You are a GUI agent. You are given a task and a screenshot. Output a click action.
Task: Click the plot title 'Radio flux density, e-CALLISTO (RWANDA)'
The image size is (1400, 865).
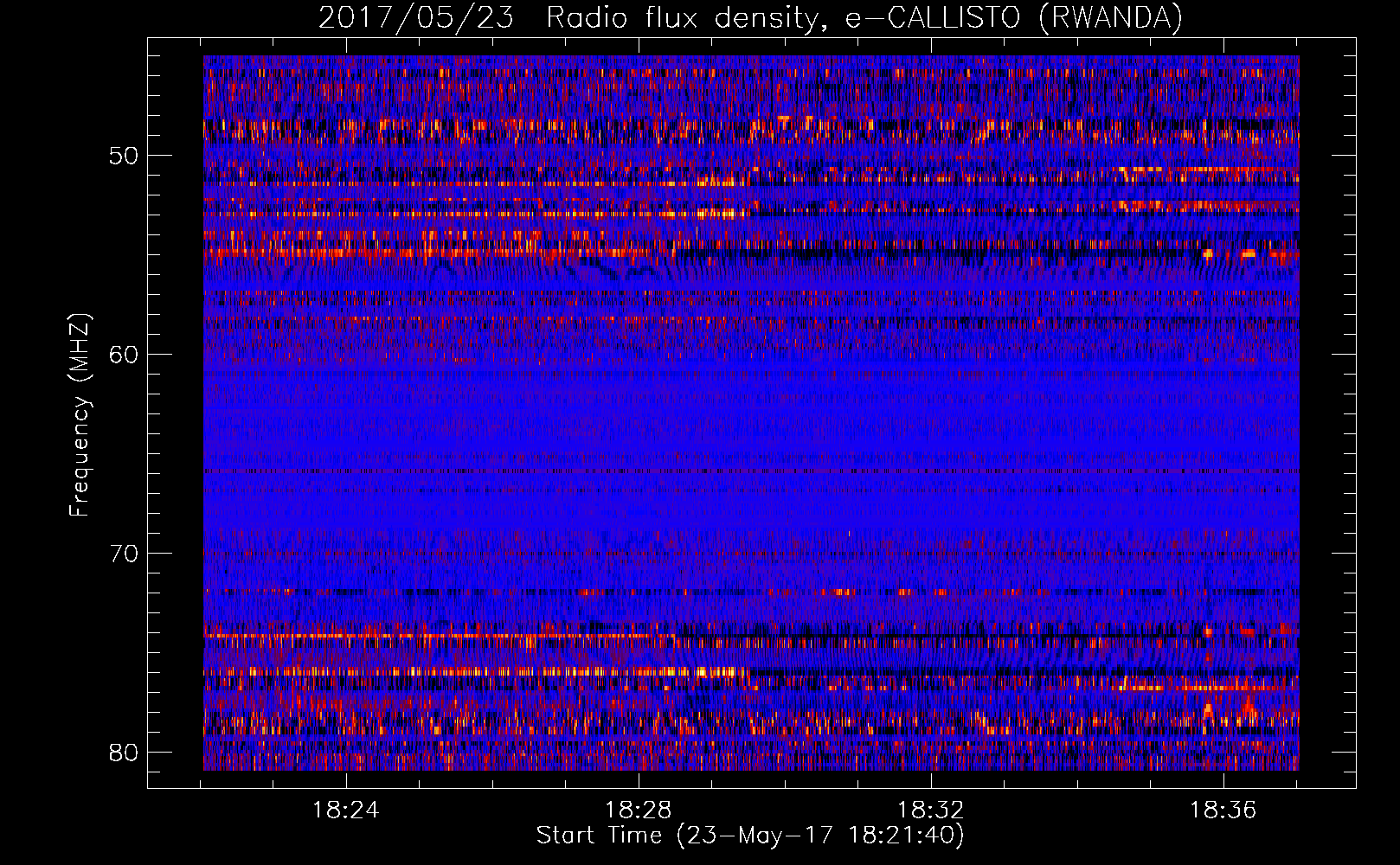(x=864, y=18)
